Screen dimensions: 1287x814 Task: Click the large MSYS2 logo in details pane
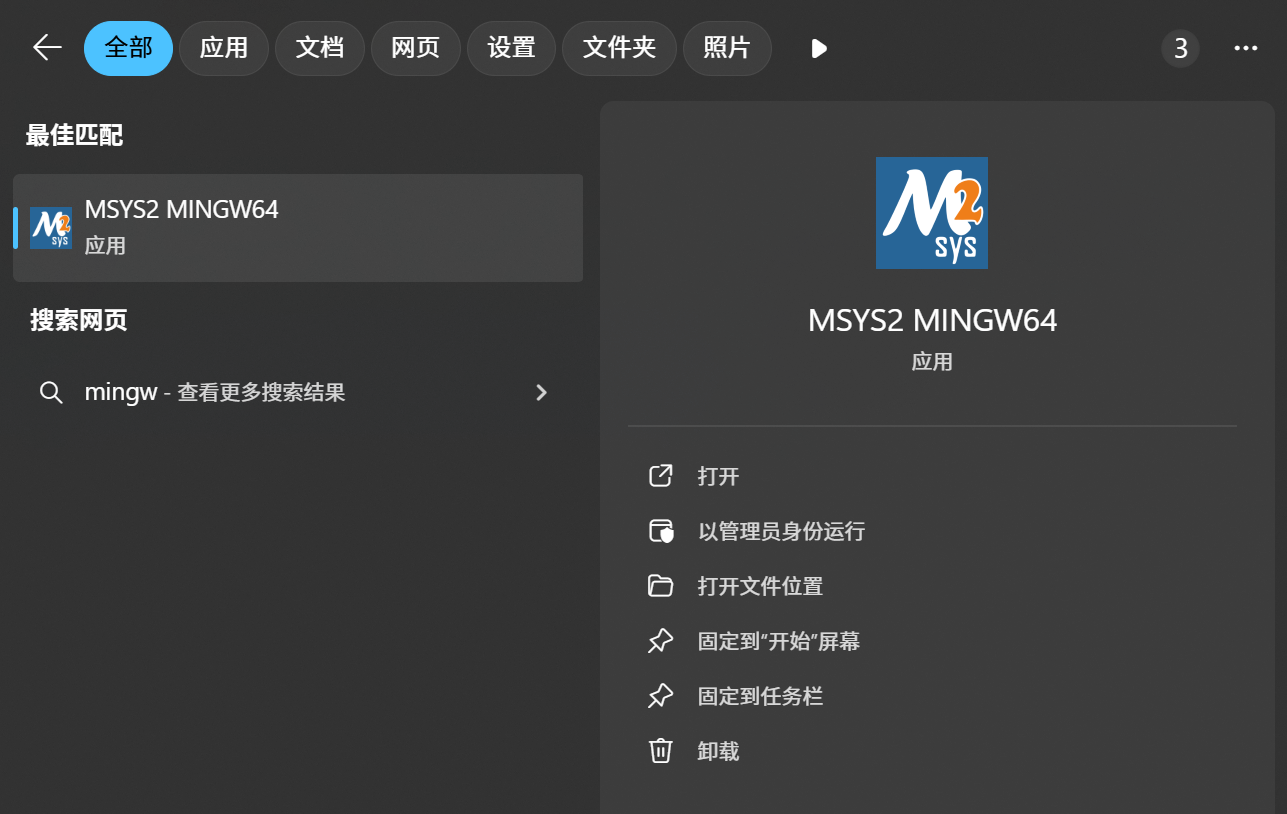931,213
